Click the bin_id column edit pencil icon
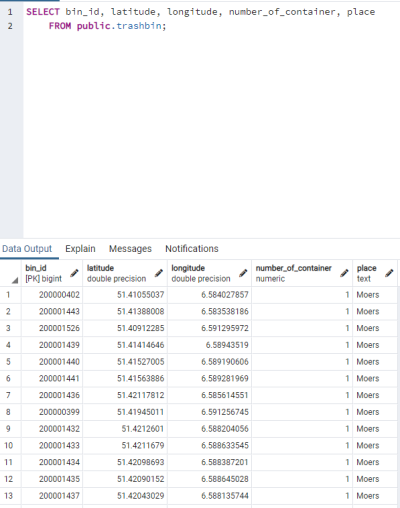Screen dimensions: 400x508 (x=74, y=273)
